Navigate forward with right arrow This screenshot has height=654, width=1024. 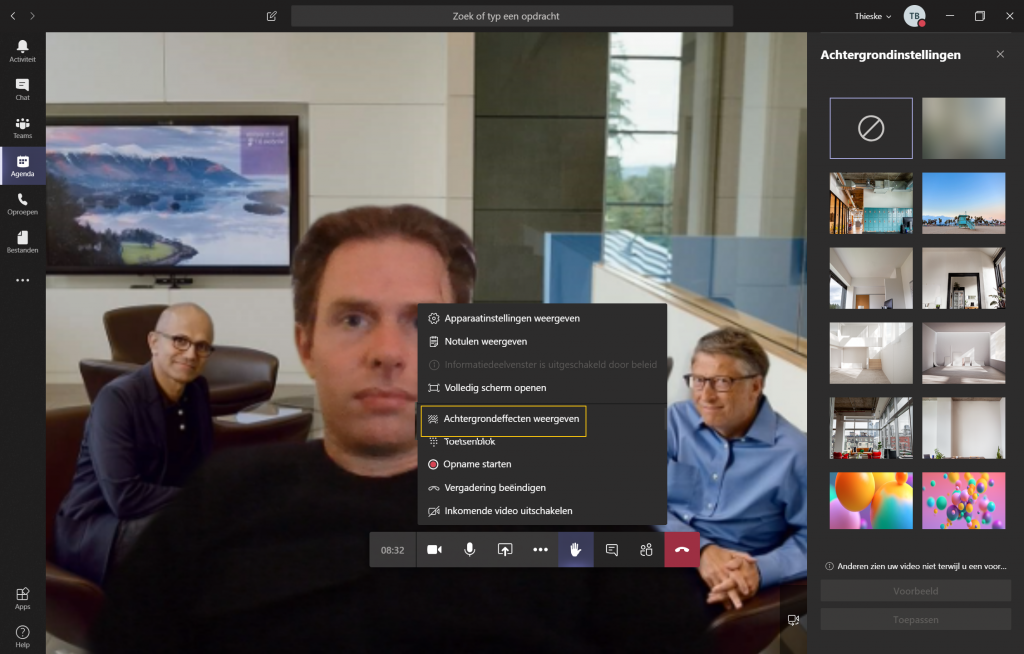(32, 16)
